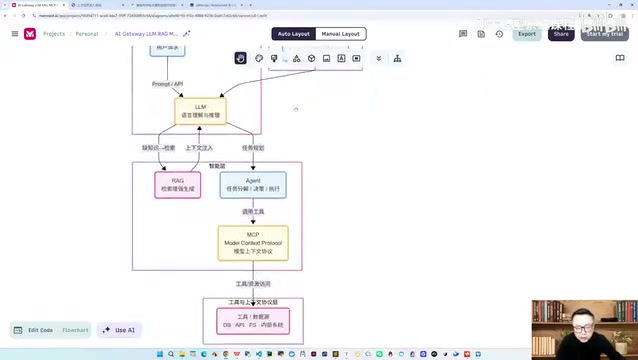Select the MCP Model Context Protocol node
This screenshot has height=360, width=638.
click(x=253, y=243)
